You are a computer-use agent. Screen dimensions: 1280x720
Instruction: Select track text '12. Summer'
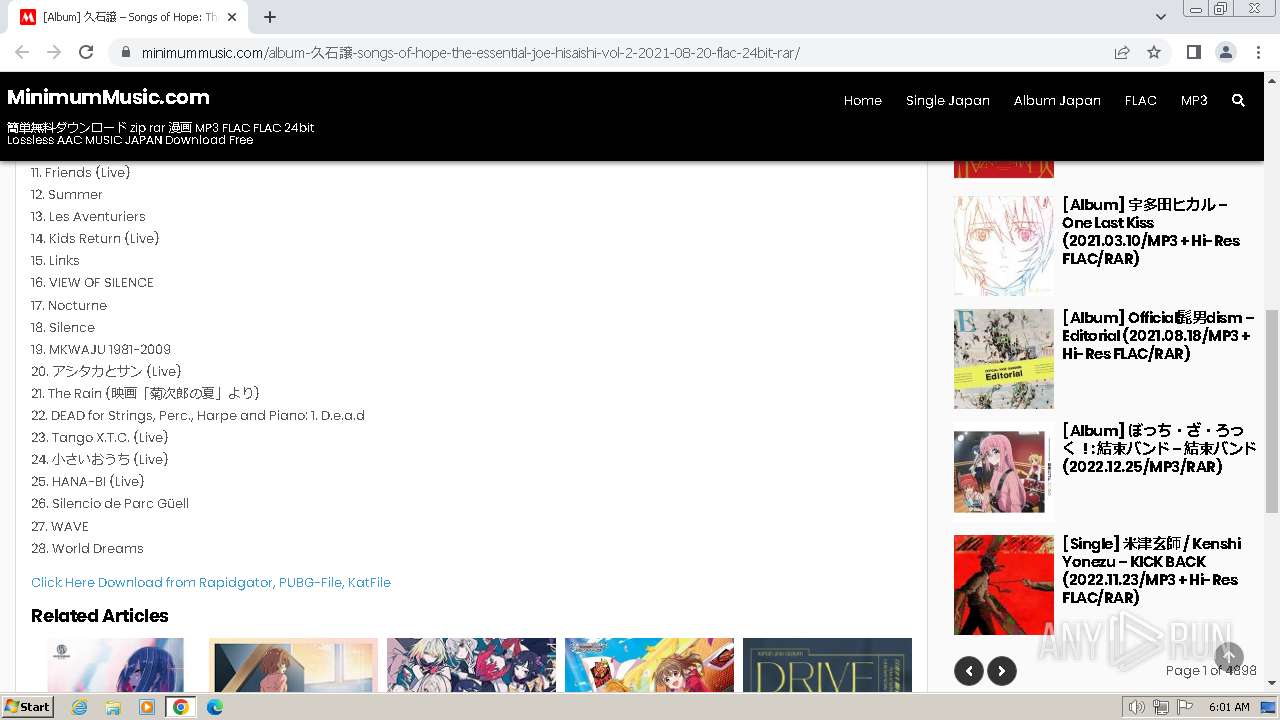point(66,194)
